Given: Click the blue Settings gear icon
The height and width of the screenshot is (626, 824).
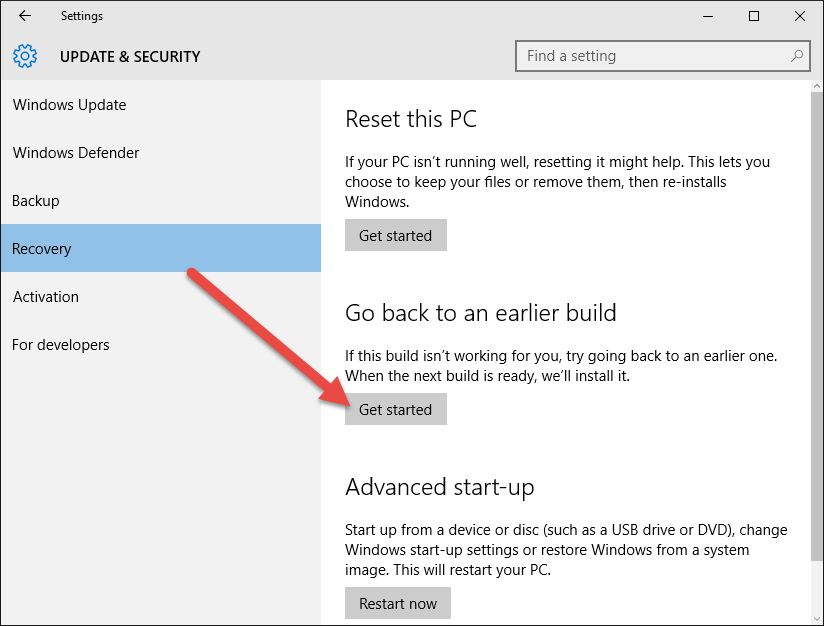Looking at the screenshot, I should click(x=25, y=56).
